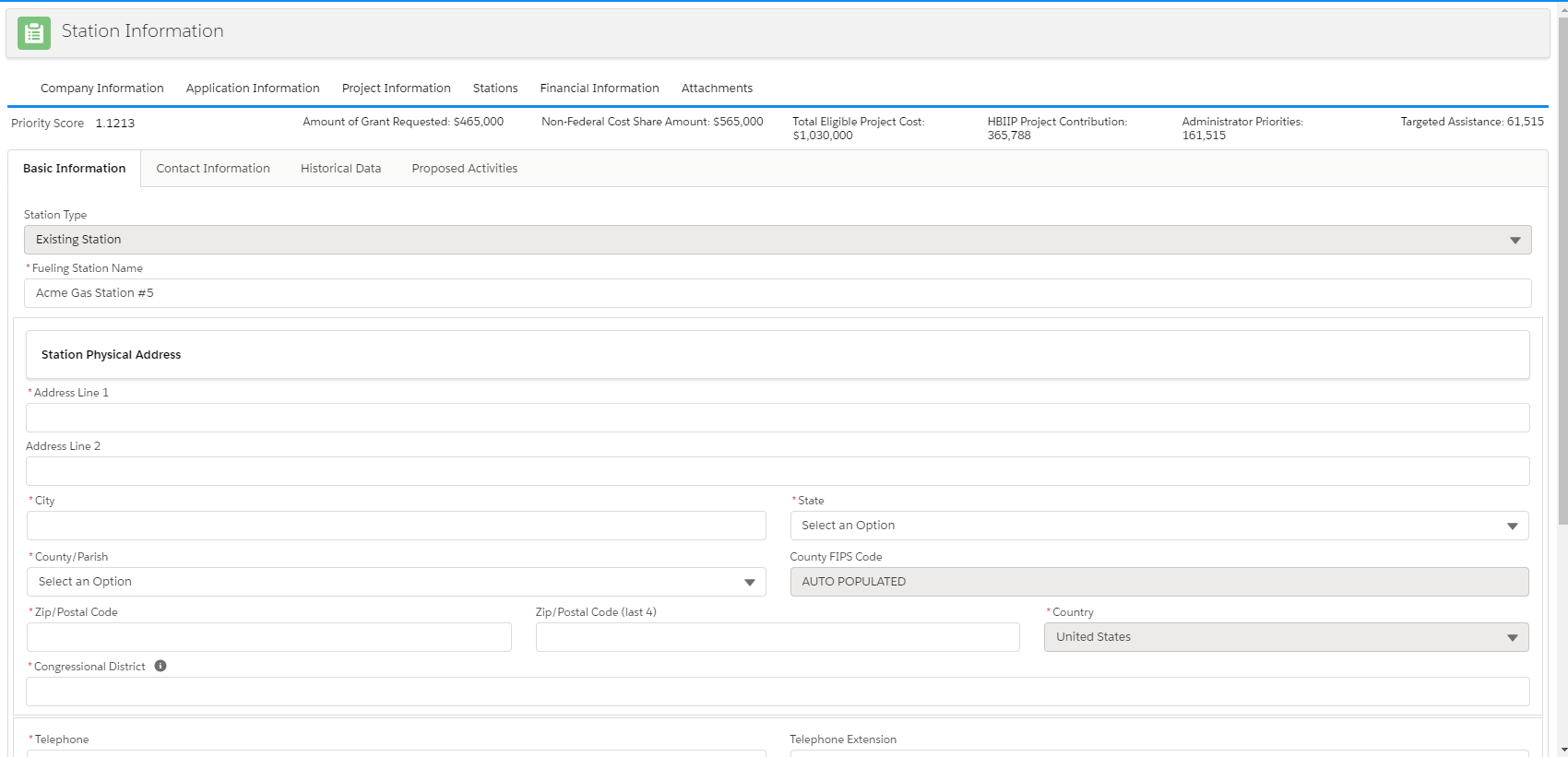Click the Address Line 1 field
1568x757 pixels.
777,418
